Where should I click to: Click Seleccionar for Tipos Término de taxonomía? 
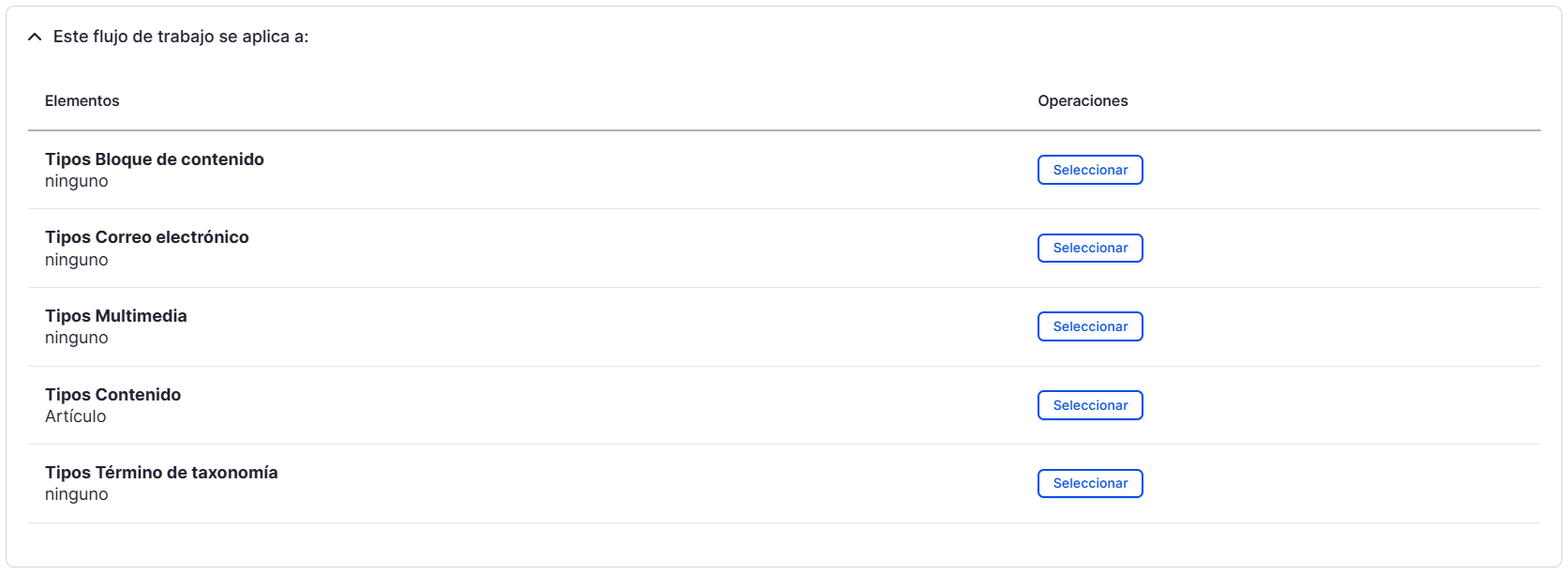coord(1090,483)
